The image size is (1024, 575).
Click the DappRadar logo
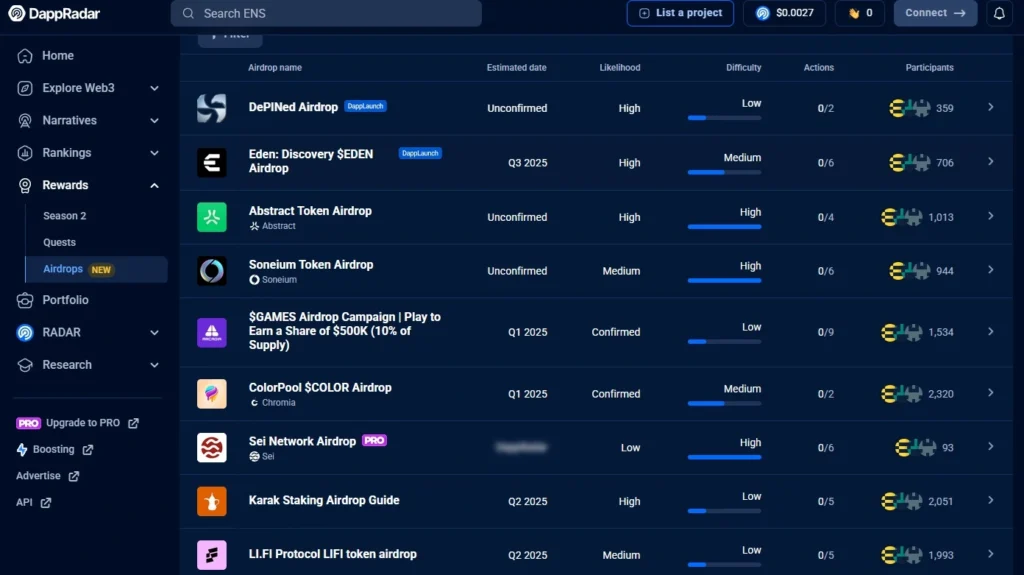coord(54,13)
